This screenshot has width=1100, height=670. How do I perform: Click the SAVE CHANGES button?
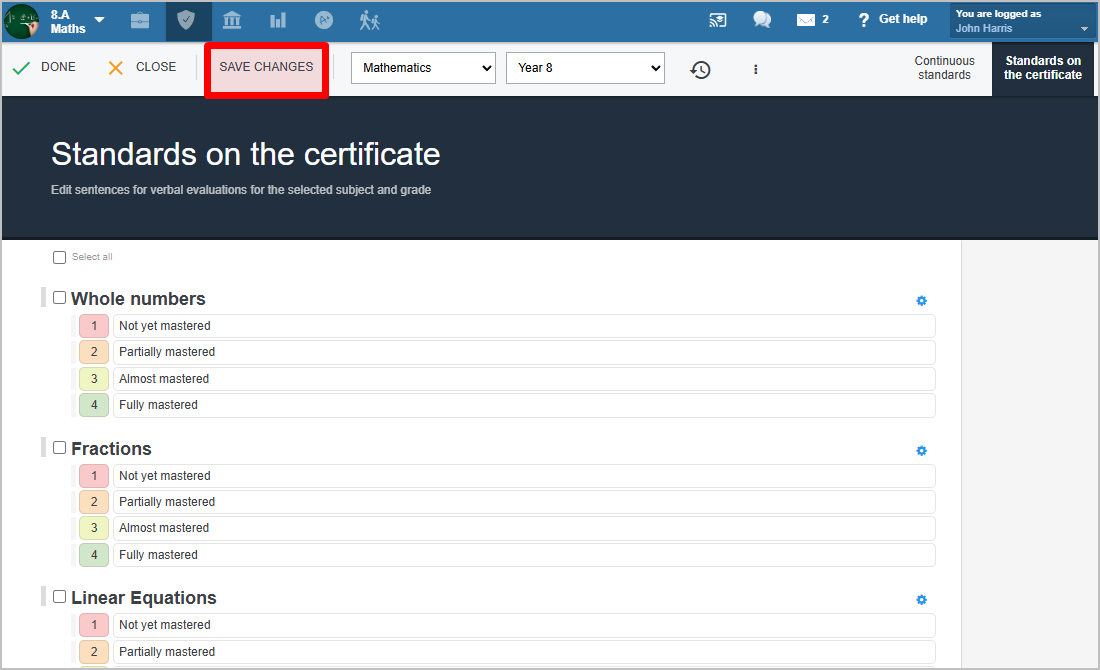(x=266, y=68)
